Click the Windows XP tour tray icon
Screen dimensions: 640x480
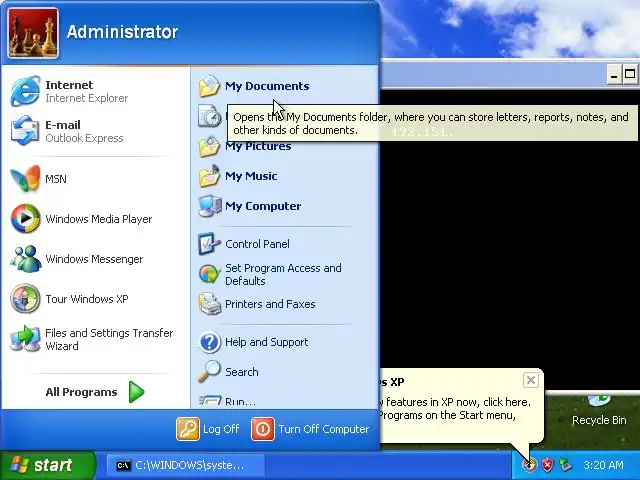[529, 464]
